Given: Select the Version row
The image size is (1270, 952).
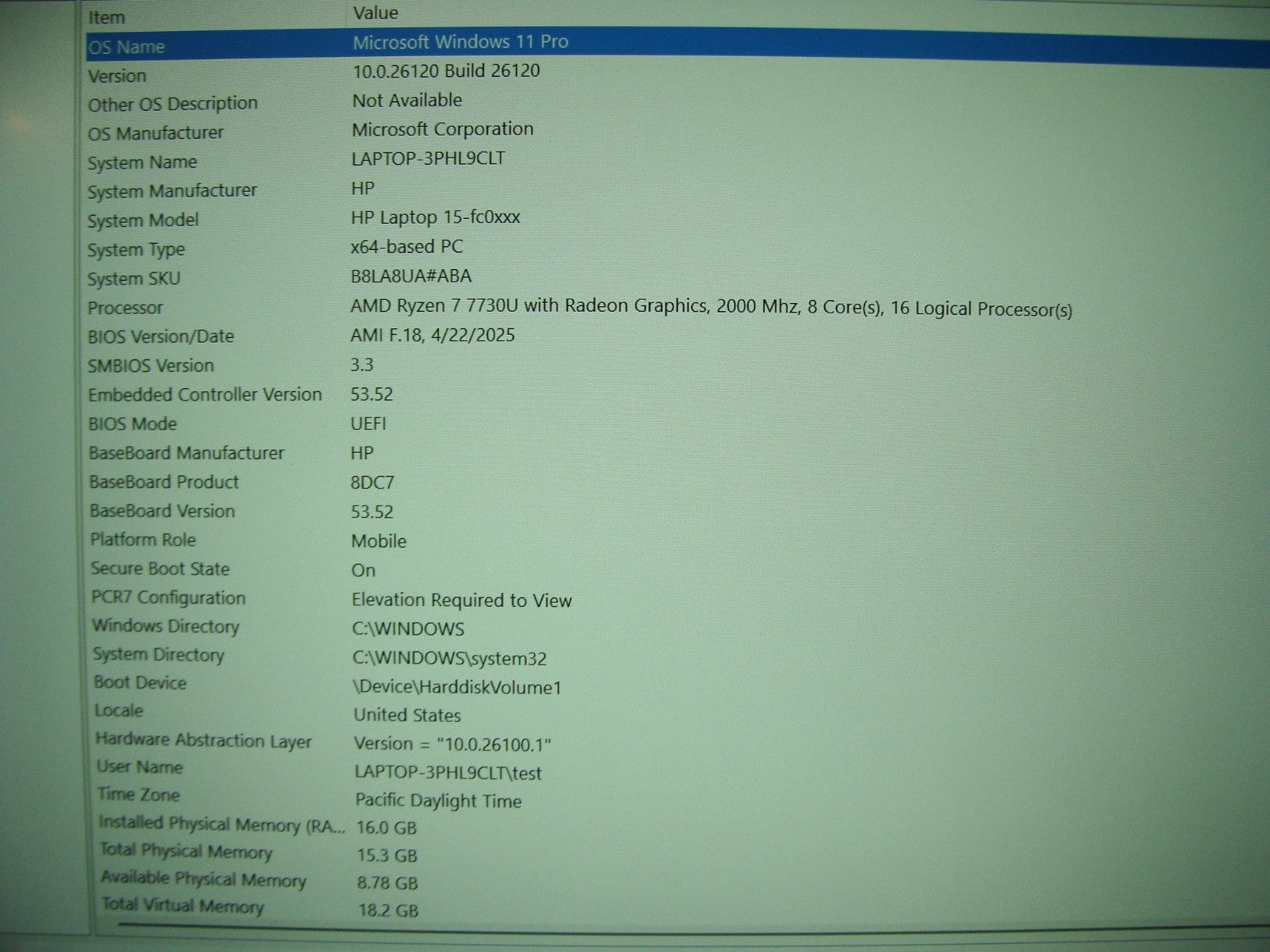Looking at the screenshot, I should tap(117, 76).
